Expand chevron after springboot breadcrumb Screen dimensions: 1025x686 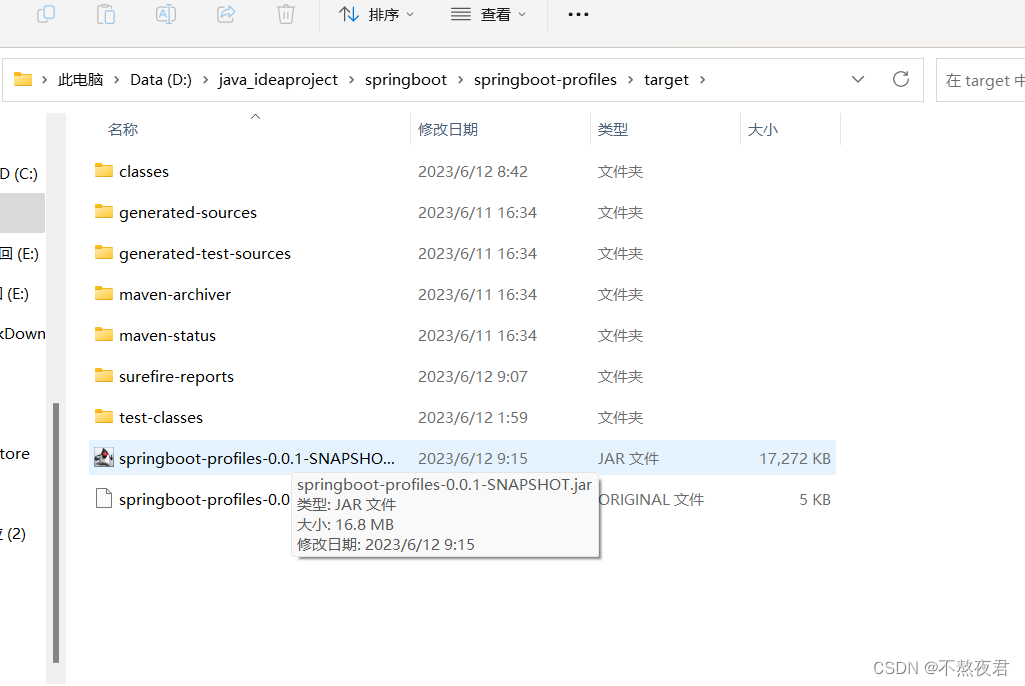coord(460,80)
